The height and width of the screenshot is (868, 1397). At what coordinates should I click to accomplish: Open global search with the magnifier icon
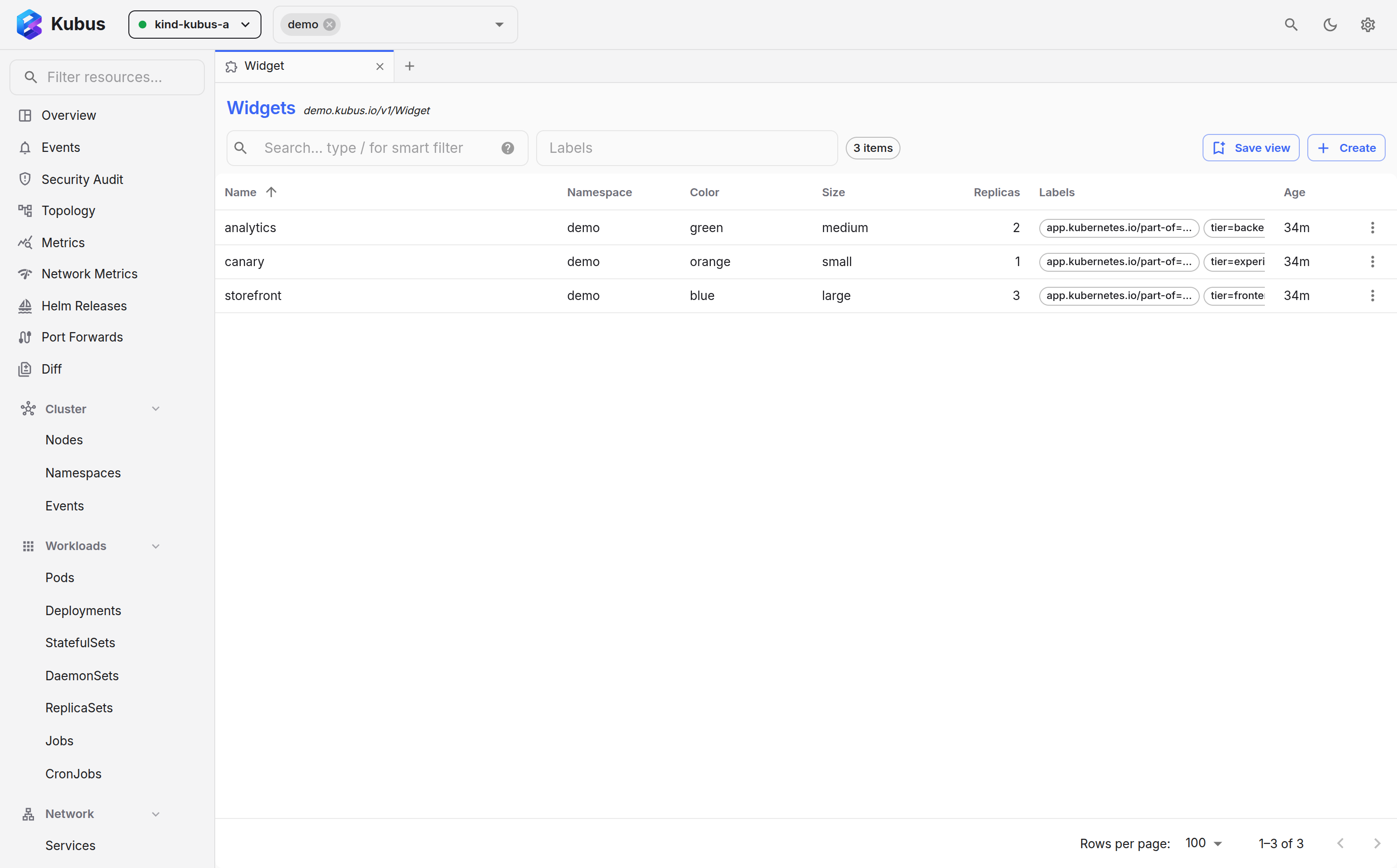(x=1291, y=25)
